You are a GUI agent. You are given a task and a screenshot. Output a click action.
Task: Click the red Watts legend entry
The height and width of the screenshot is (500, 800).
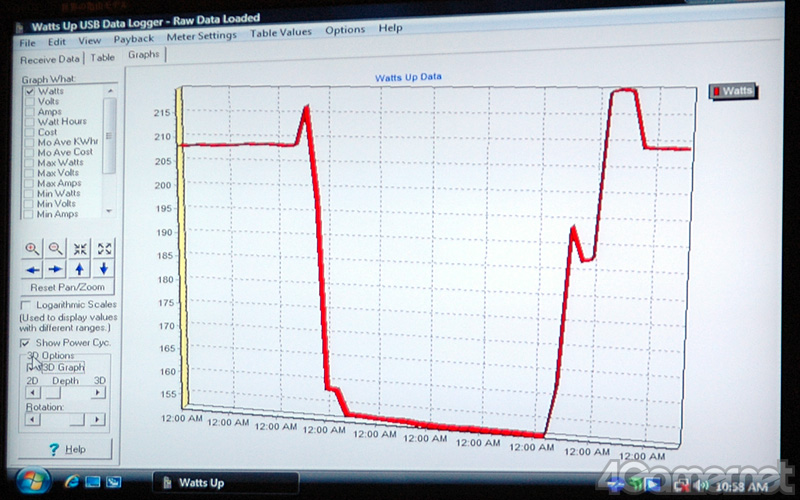pos(733,91)
